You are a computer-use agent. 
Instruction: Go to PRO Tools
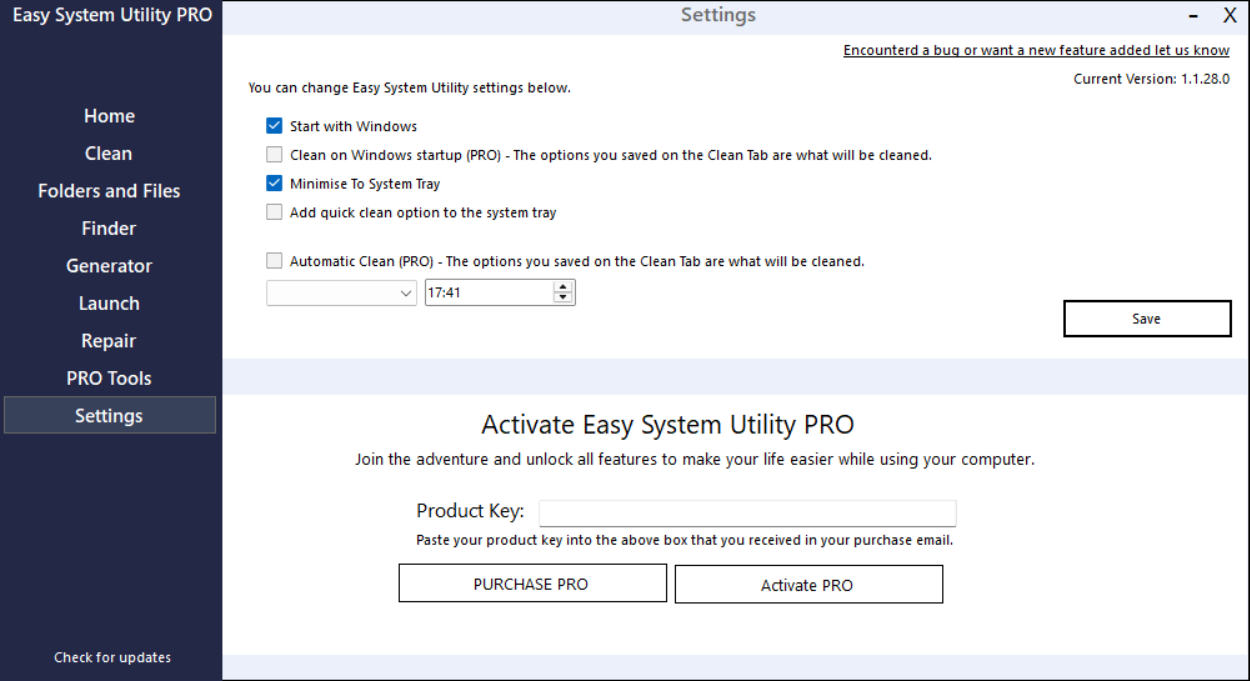(x=109, y=378)
